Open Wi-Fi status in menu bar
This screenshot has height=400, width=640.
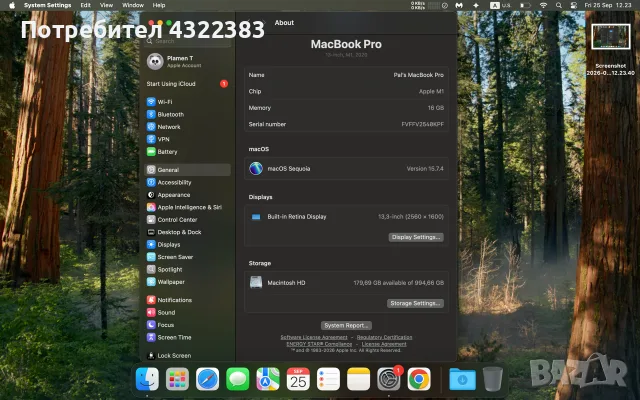click(543, 5)
